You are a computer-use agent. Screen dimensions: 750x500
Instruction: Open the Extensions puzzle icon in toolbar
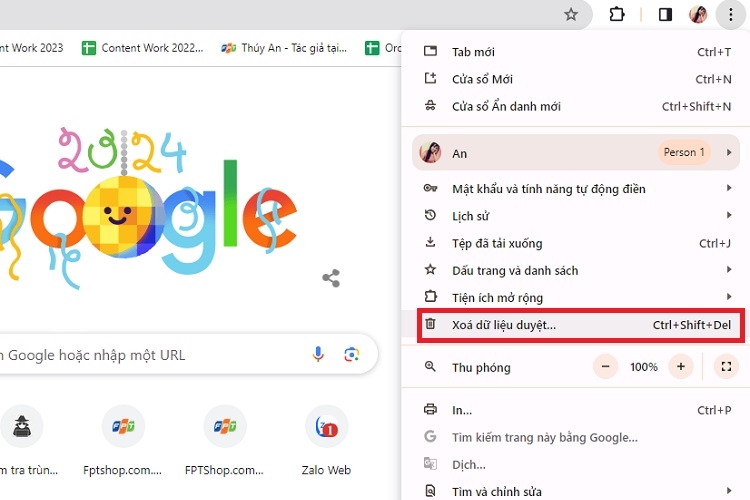617,14
